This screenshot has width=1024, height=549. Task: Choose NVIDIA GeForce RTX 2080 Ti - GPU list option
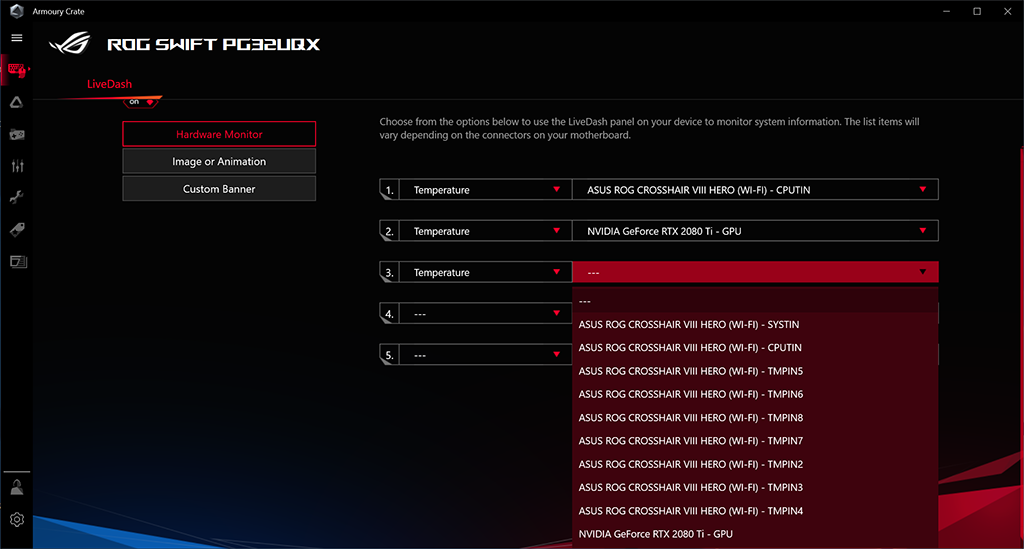pyautogui.click(x=755, y=534)
